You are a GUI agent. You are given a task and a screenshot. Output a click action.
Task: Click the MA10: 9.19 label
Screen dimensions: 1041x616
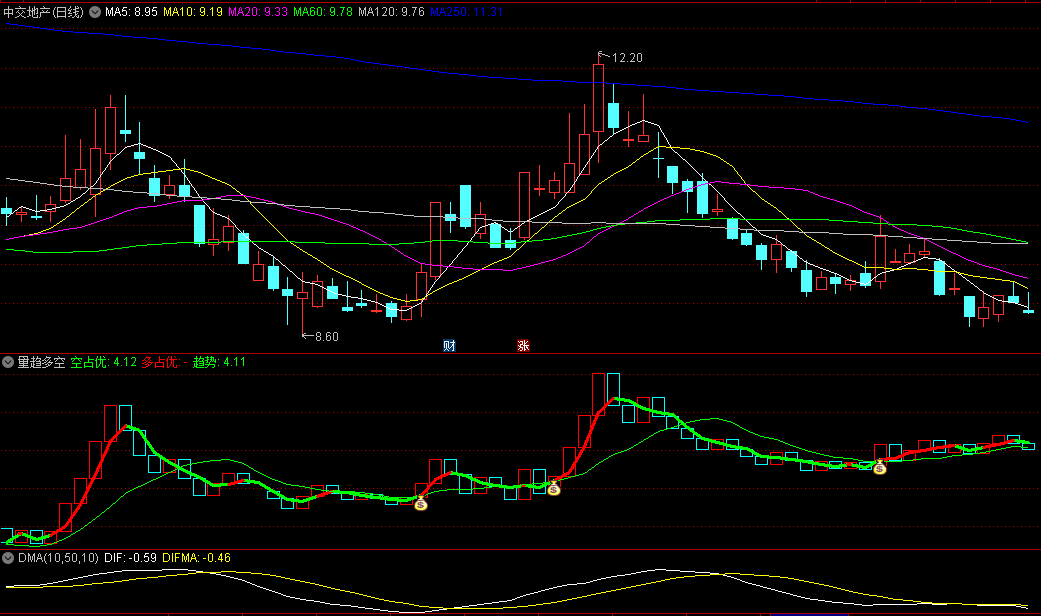coord(193,12)
